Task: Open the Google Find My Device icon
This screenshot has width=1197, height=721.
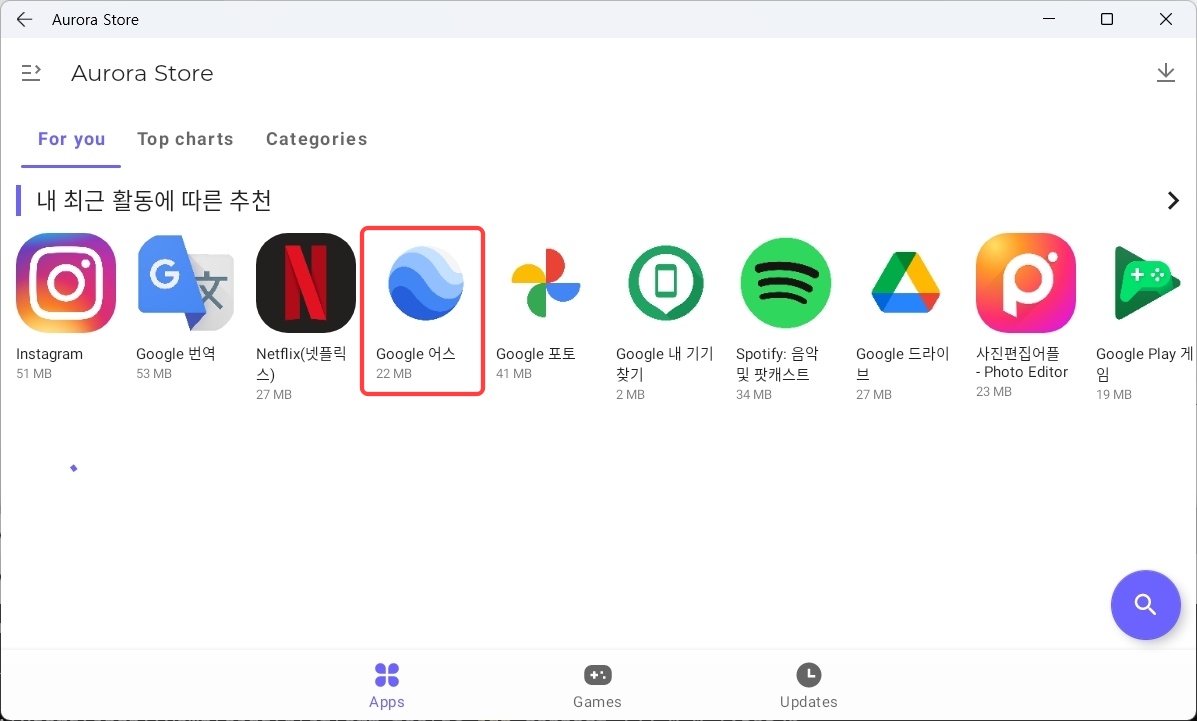Action: [665, 283]
